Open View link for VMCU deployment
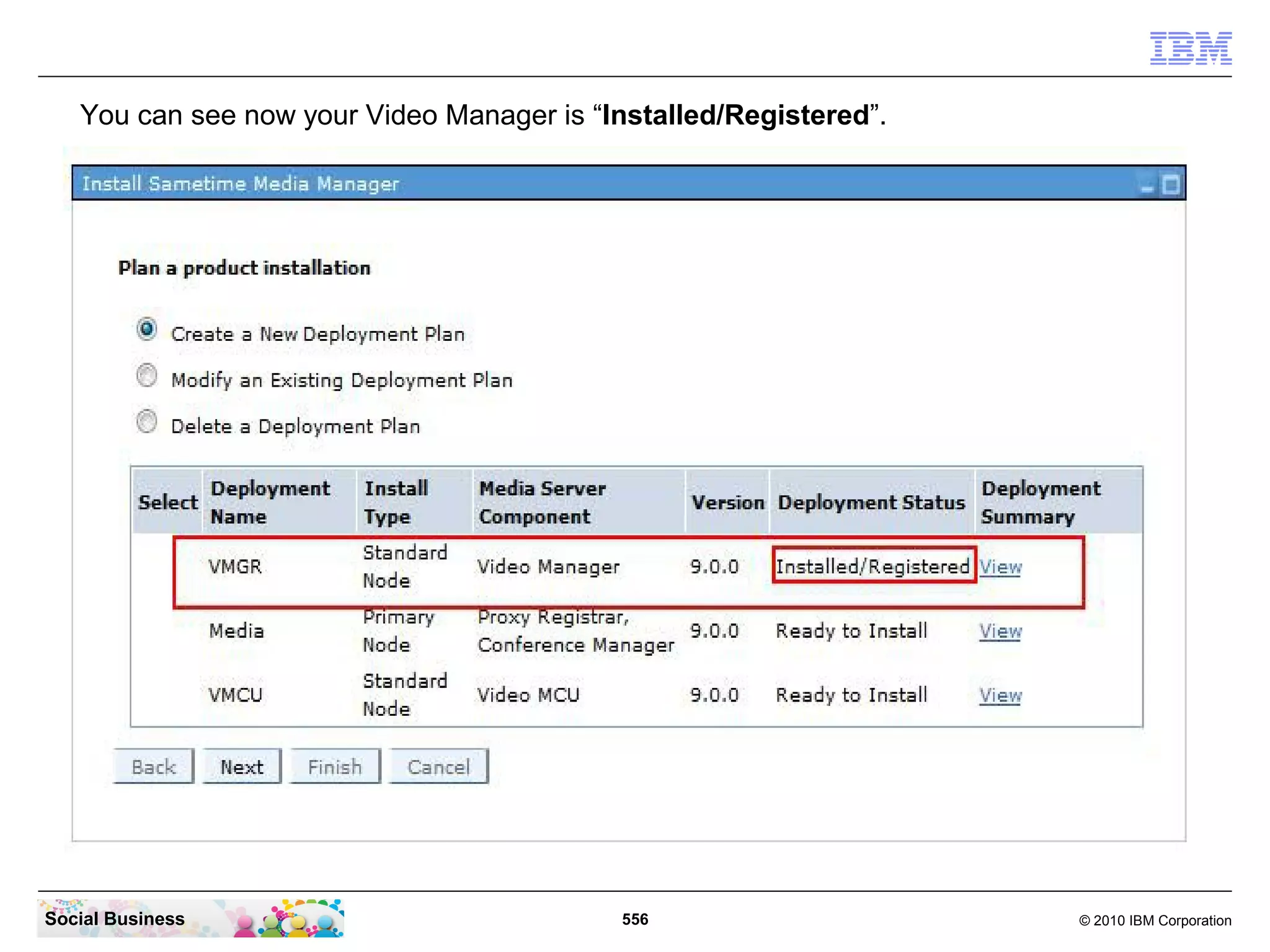Screen dimensions: 1270x952 coord(1000,695)
